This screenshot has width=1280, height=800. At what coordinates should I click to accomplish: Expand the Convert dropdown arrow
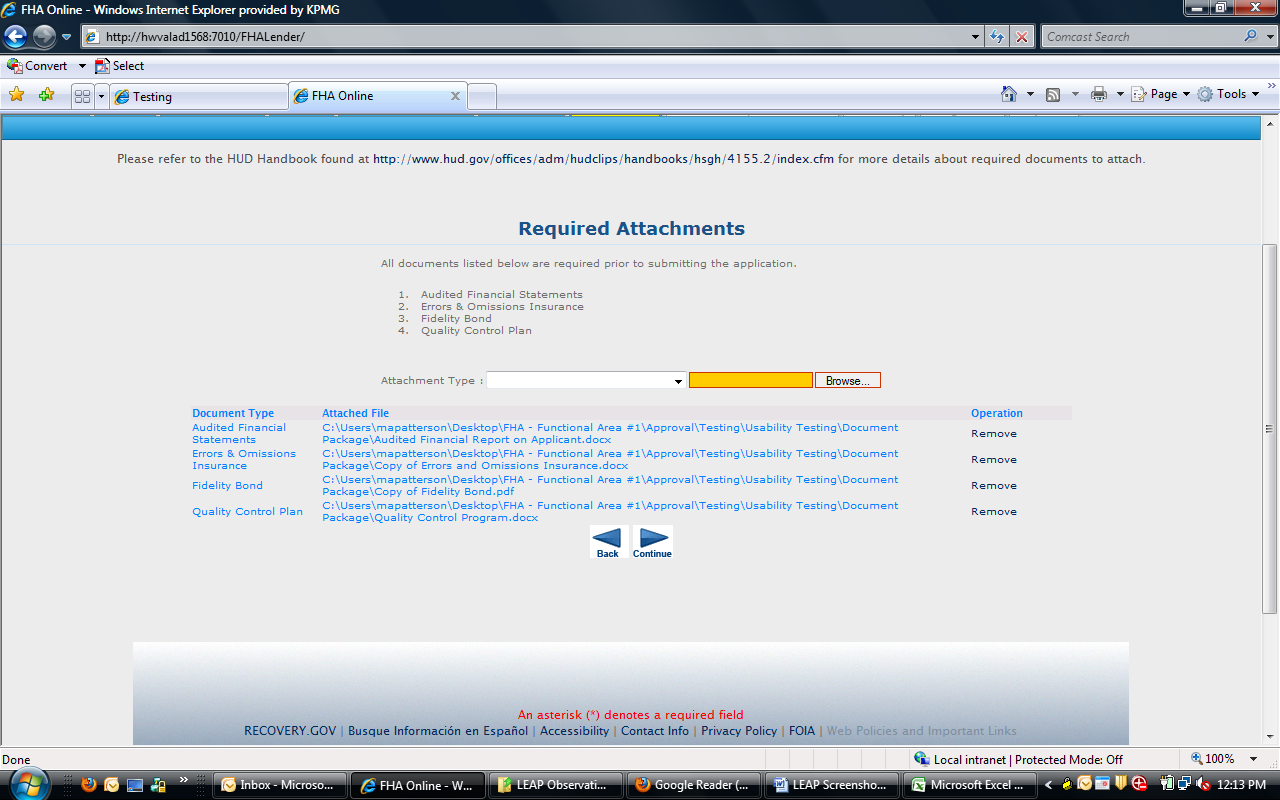(x=82, y=66)
